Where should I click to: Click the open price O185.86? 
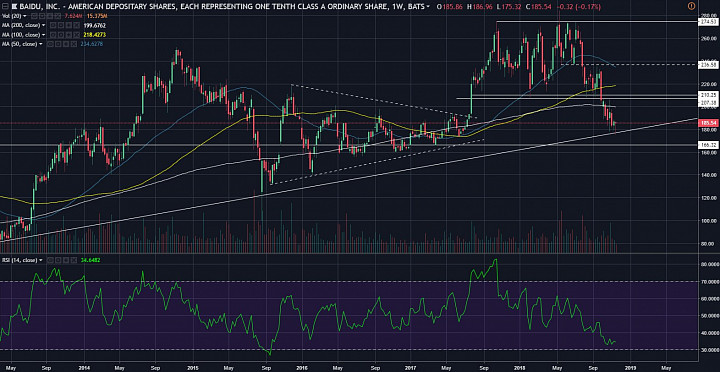point(450,6)
